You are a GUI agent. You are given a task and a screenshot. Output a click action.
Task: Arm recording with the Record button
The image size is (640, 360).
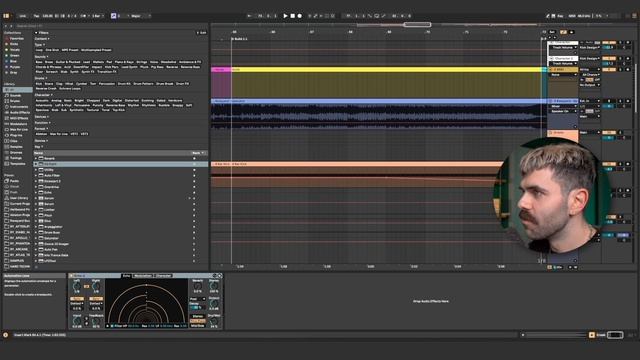pyautogui.click(x=299, y=16)
